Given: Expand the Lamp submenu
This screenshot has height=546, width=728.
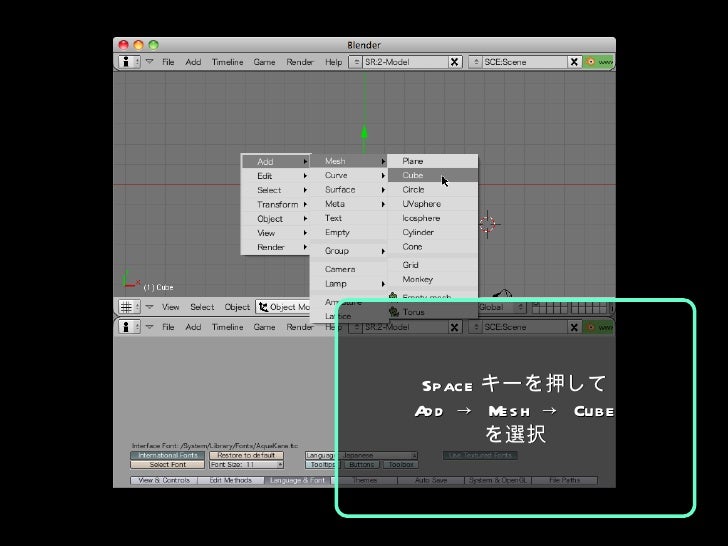Looking at the screenshot, I should (349, 284).
